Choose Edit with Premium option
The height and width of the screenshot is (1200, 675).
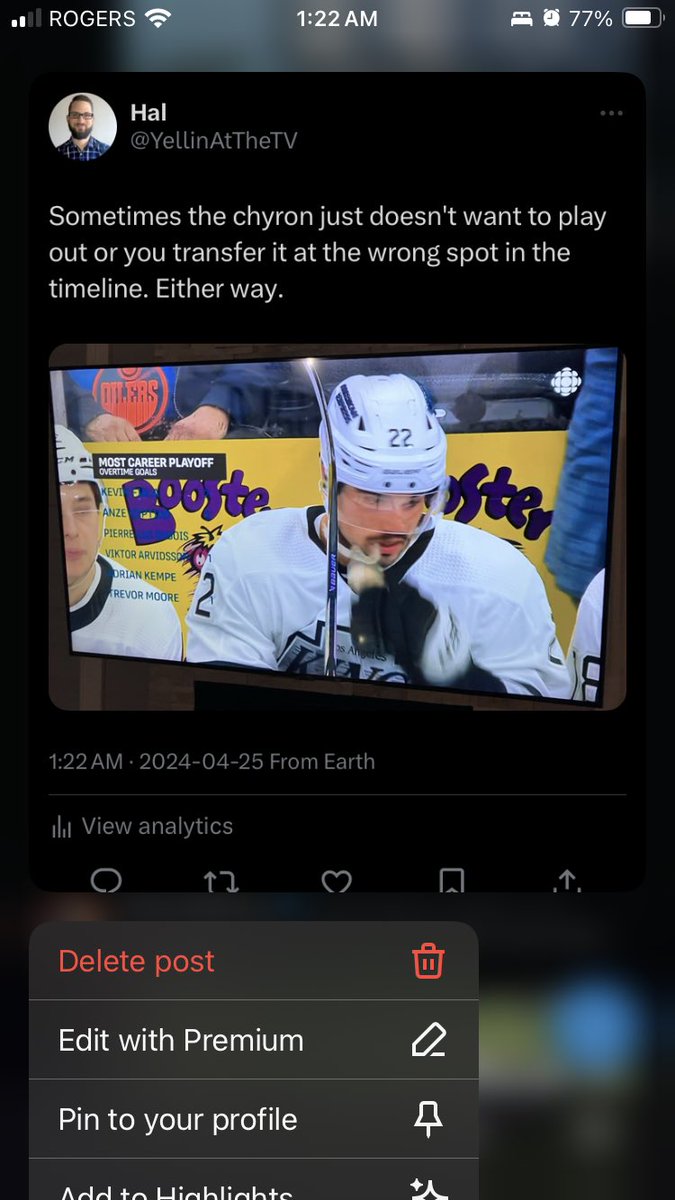tap(254, 1040)
